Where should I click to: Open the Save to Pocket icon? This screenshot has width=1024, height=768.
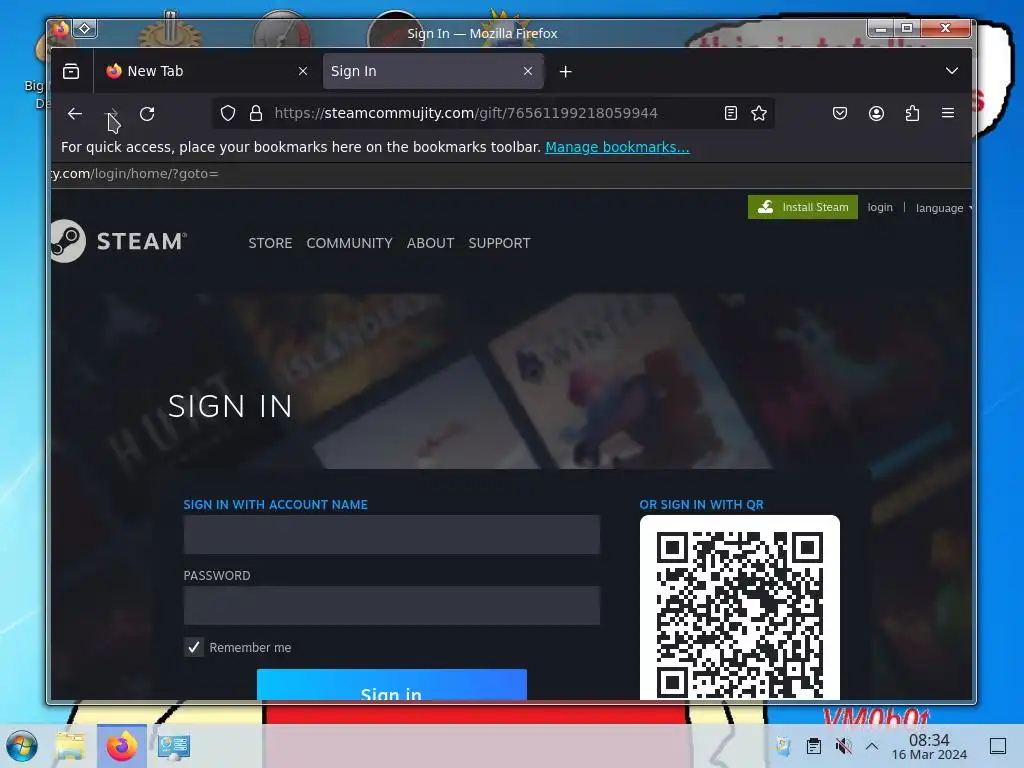pyautogui.click(x=840, y=113)
